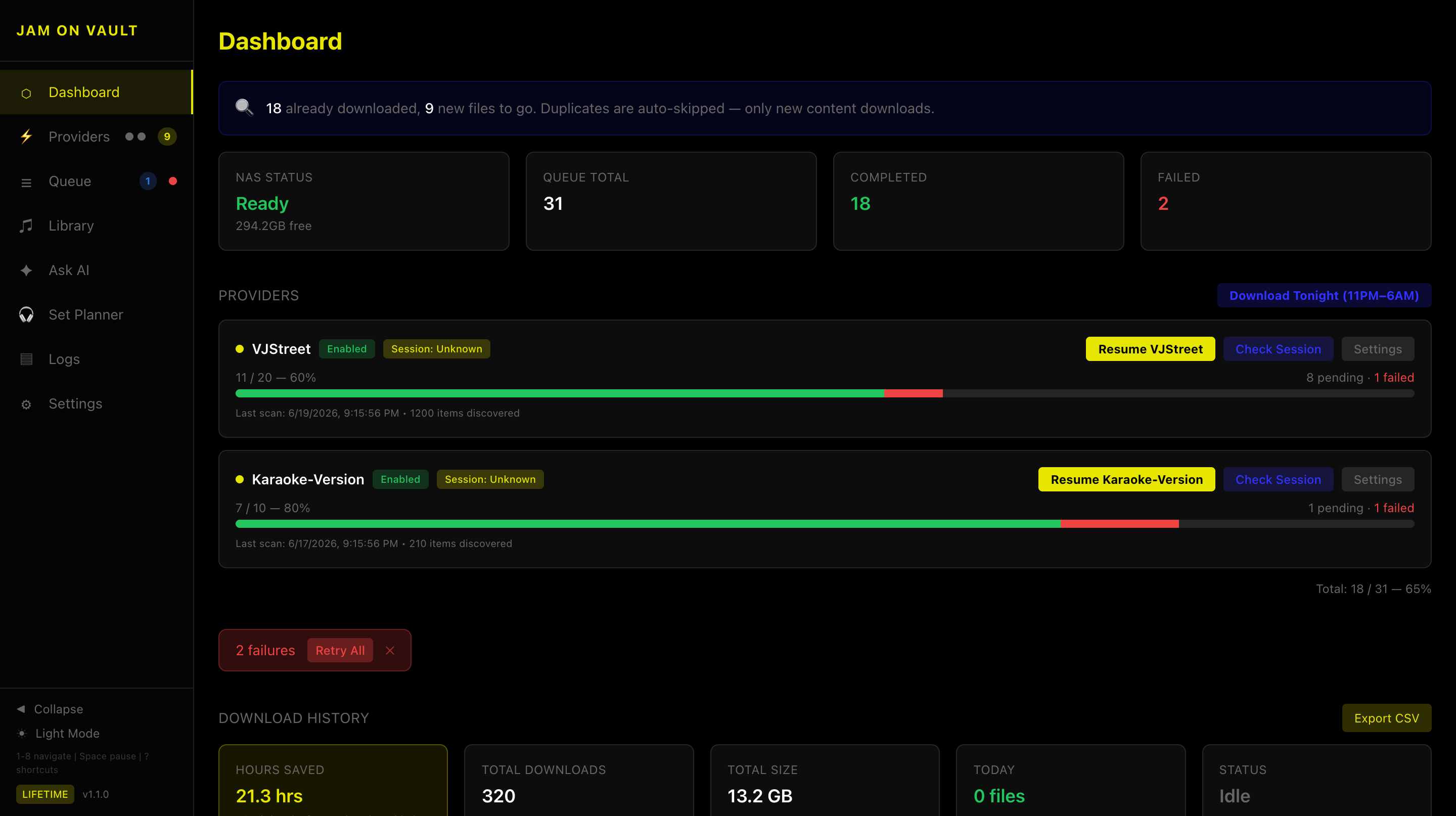This screenshot has width=1456, height=816.
Task: Click Download Tonight (11PM–6AM) button
Action: [1325, 296]
